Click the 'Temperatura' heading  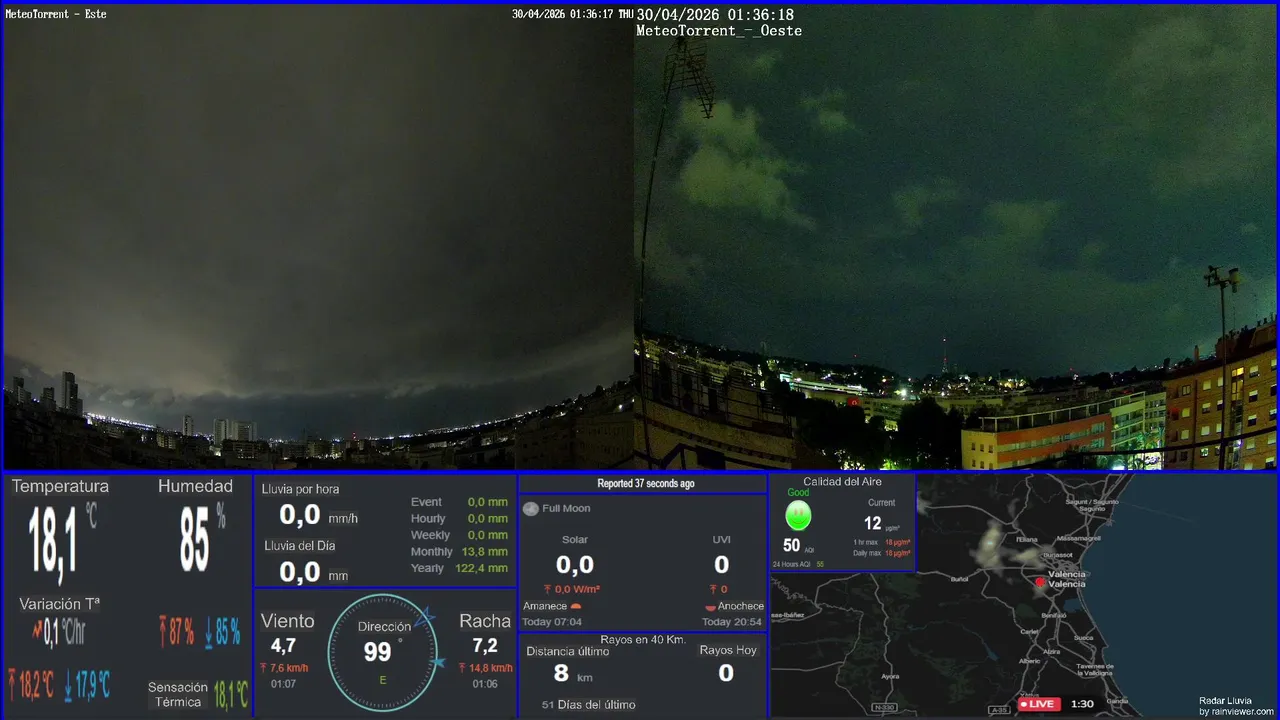pos(60,486)
